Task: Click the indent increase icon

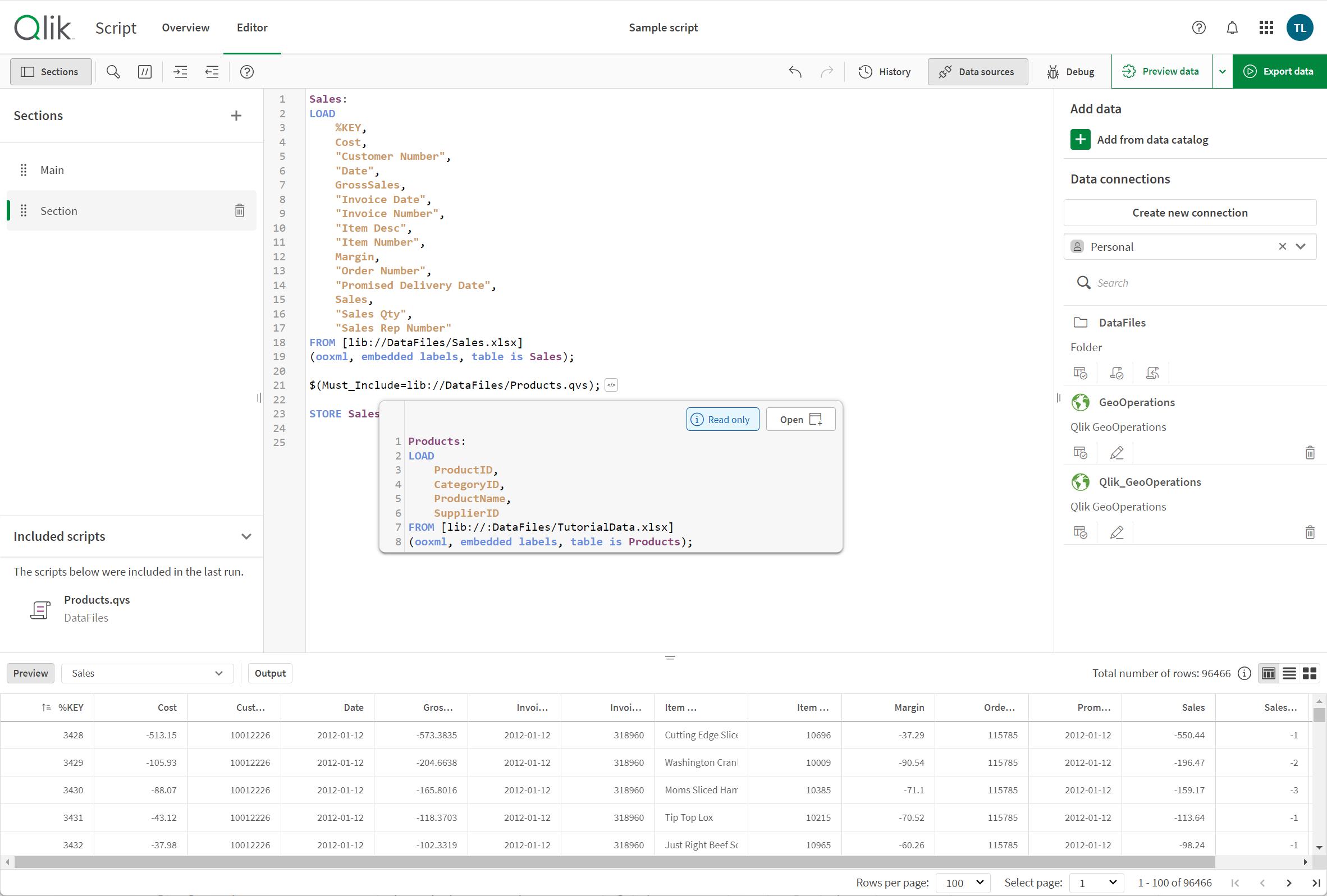Action: coord(179,72)
